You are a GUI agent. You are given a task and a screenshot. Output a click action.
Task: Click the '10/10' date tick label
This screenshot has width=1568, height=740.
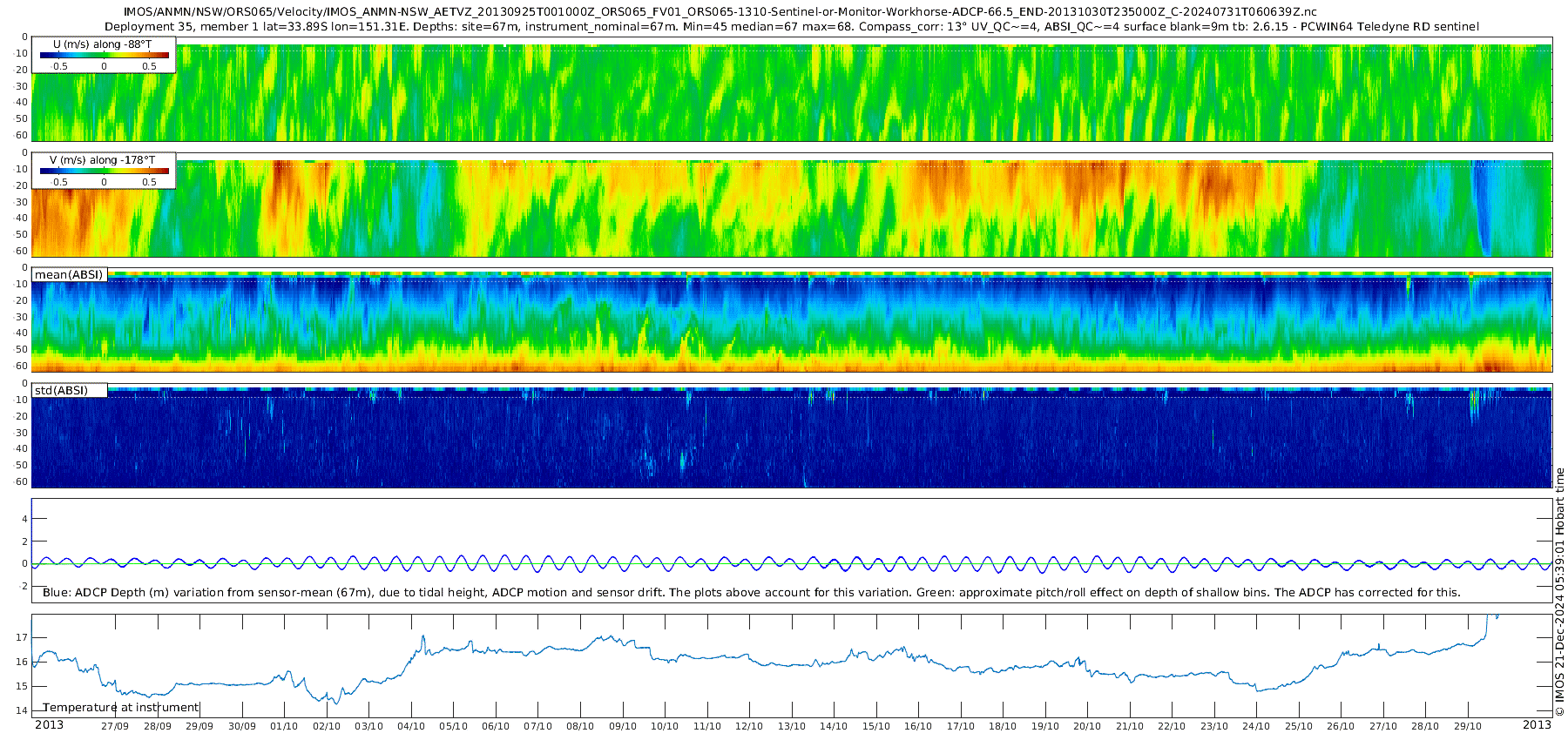coord(665,726)
